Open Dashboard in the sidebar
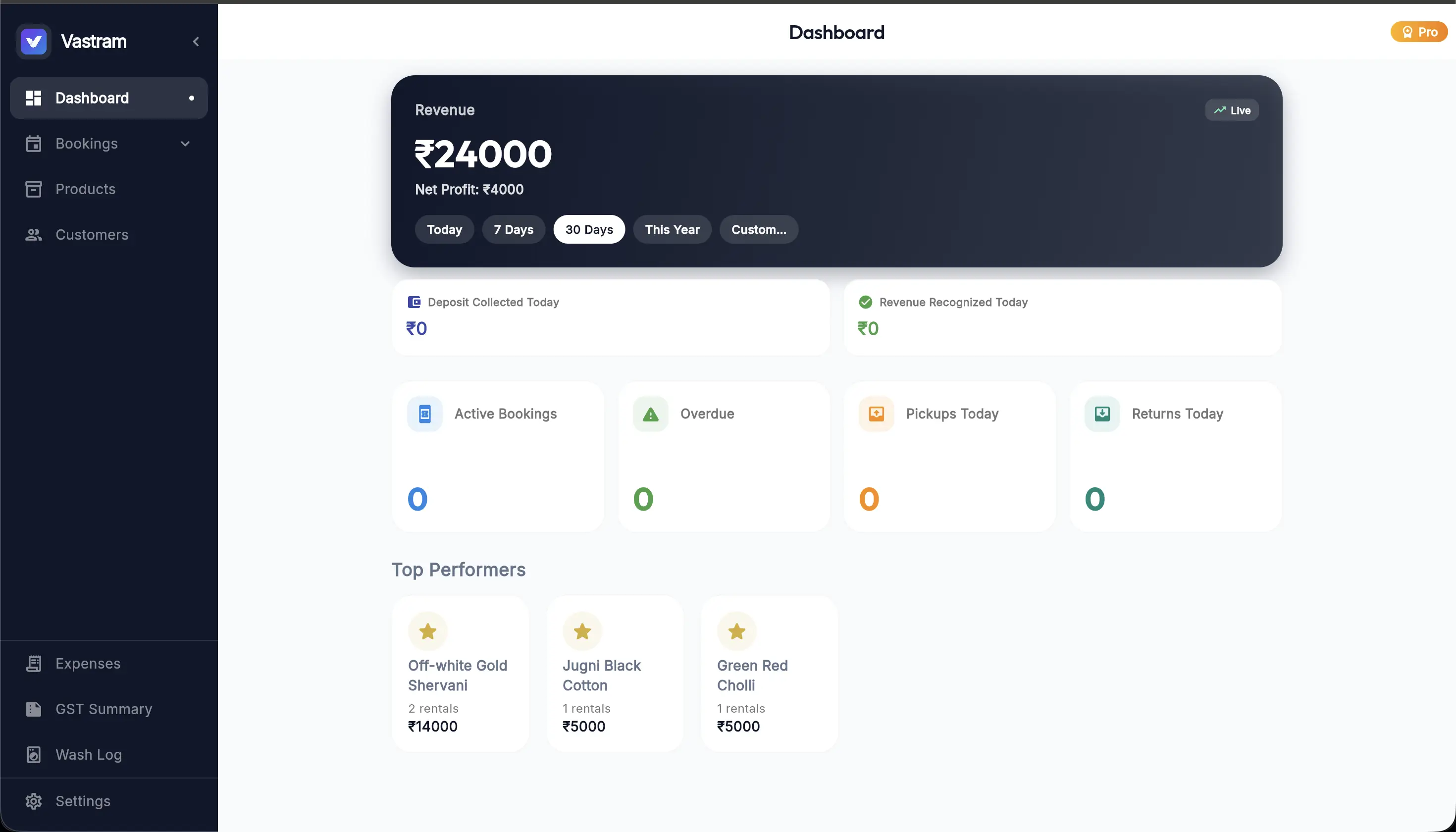The height and width of the screenshot is (832, 1456). (x=108, y=98)
